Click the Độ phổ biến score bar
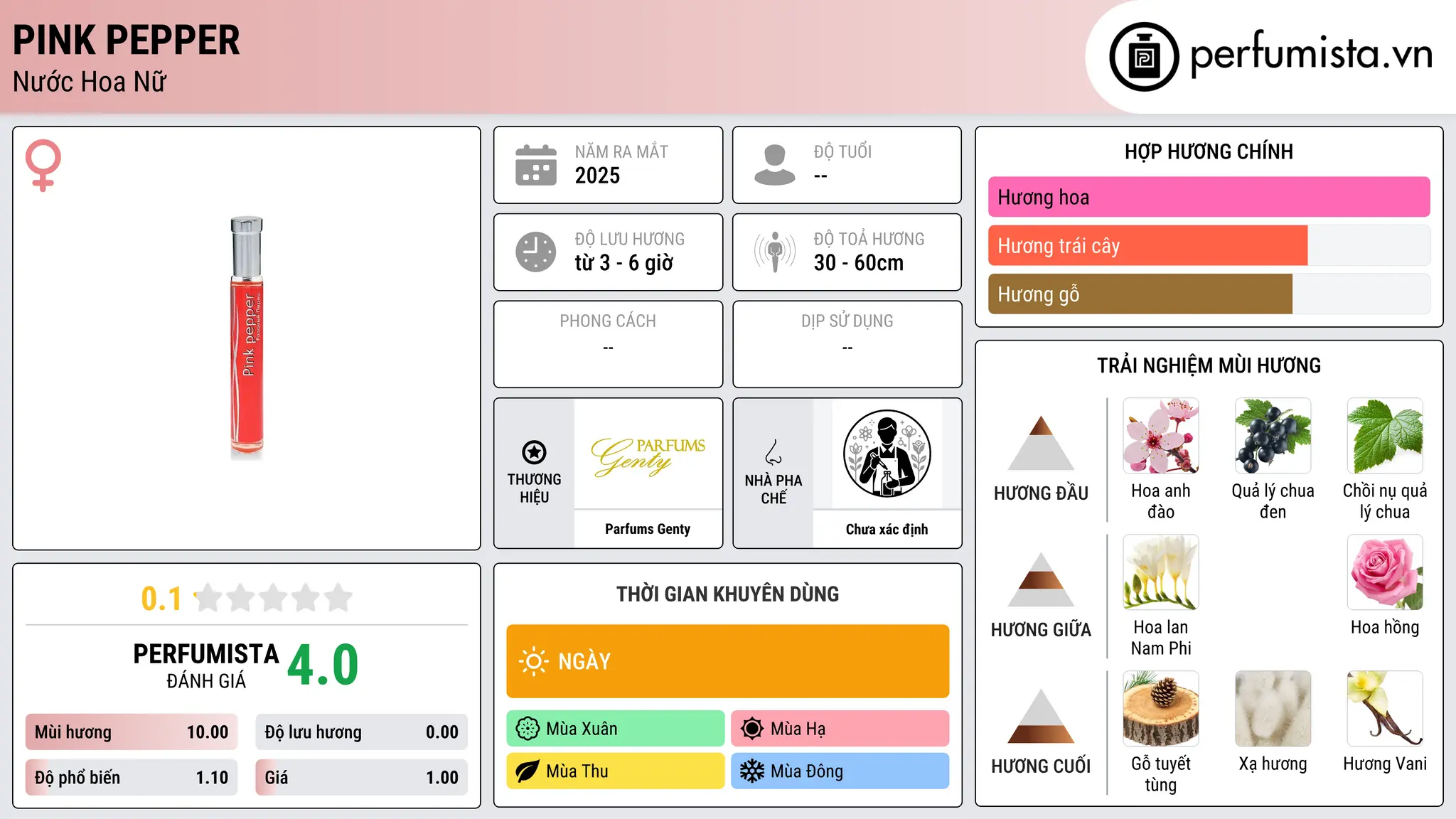The width and height of the screenshot is (1456, 819). pos(132,778)
